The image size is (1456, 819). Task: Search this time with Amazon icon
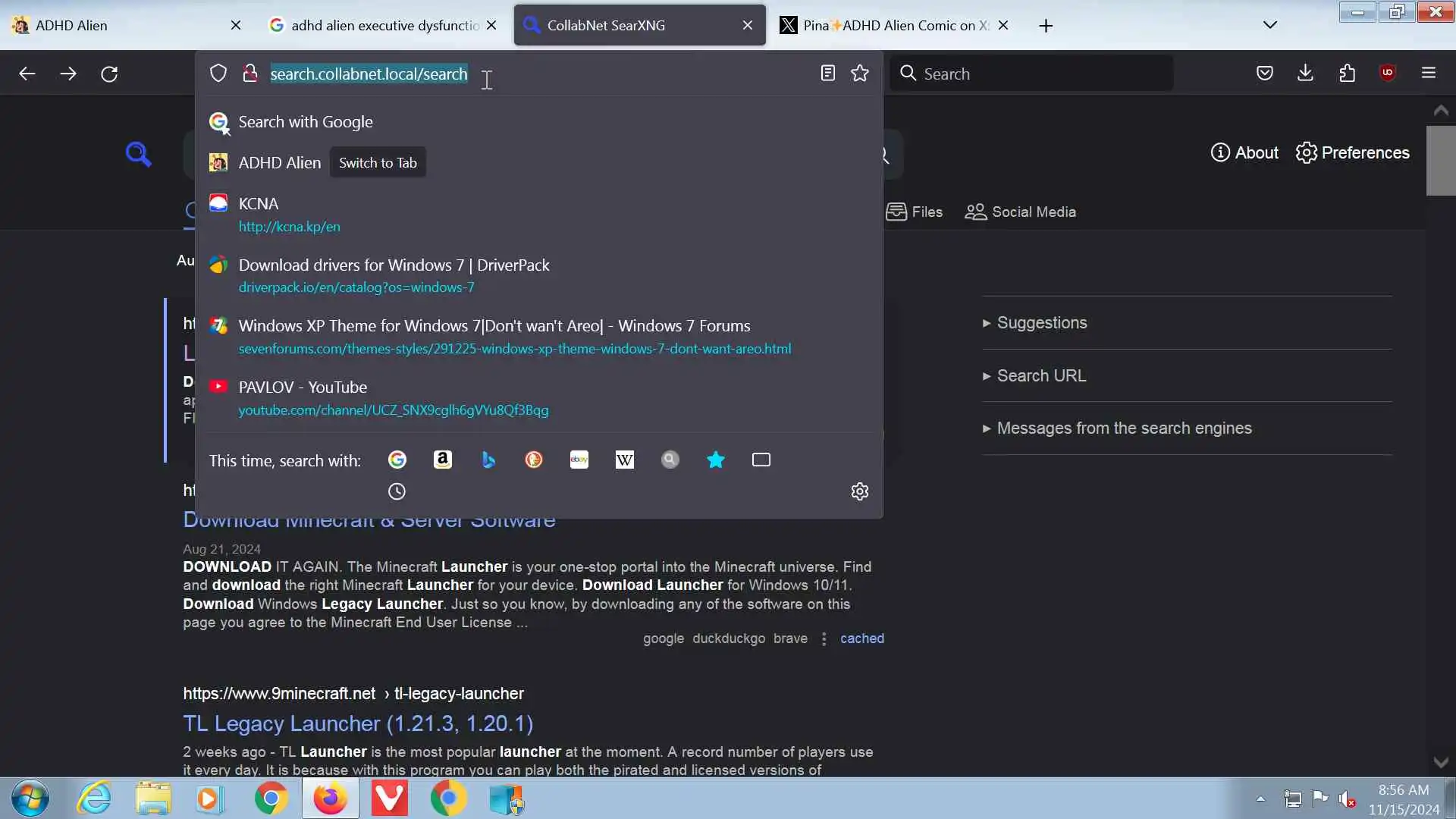pos(443,460)
